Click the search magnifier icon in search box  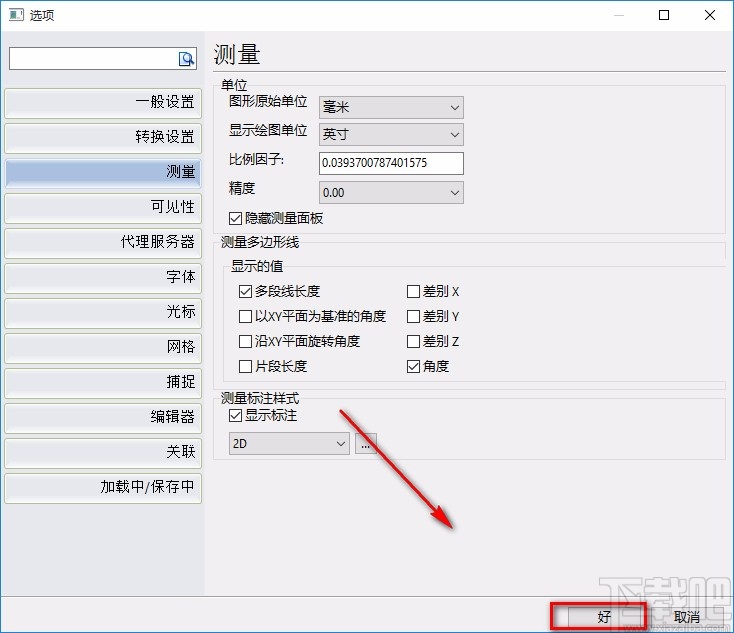tap(187, 59)
